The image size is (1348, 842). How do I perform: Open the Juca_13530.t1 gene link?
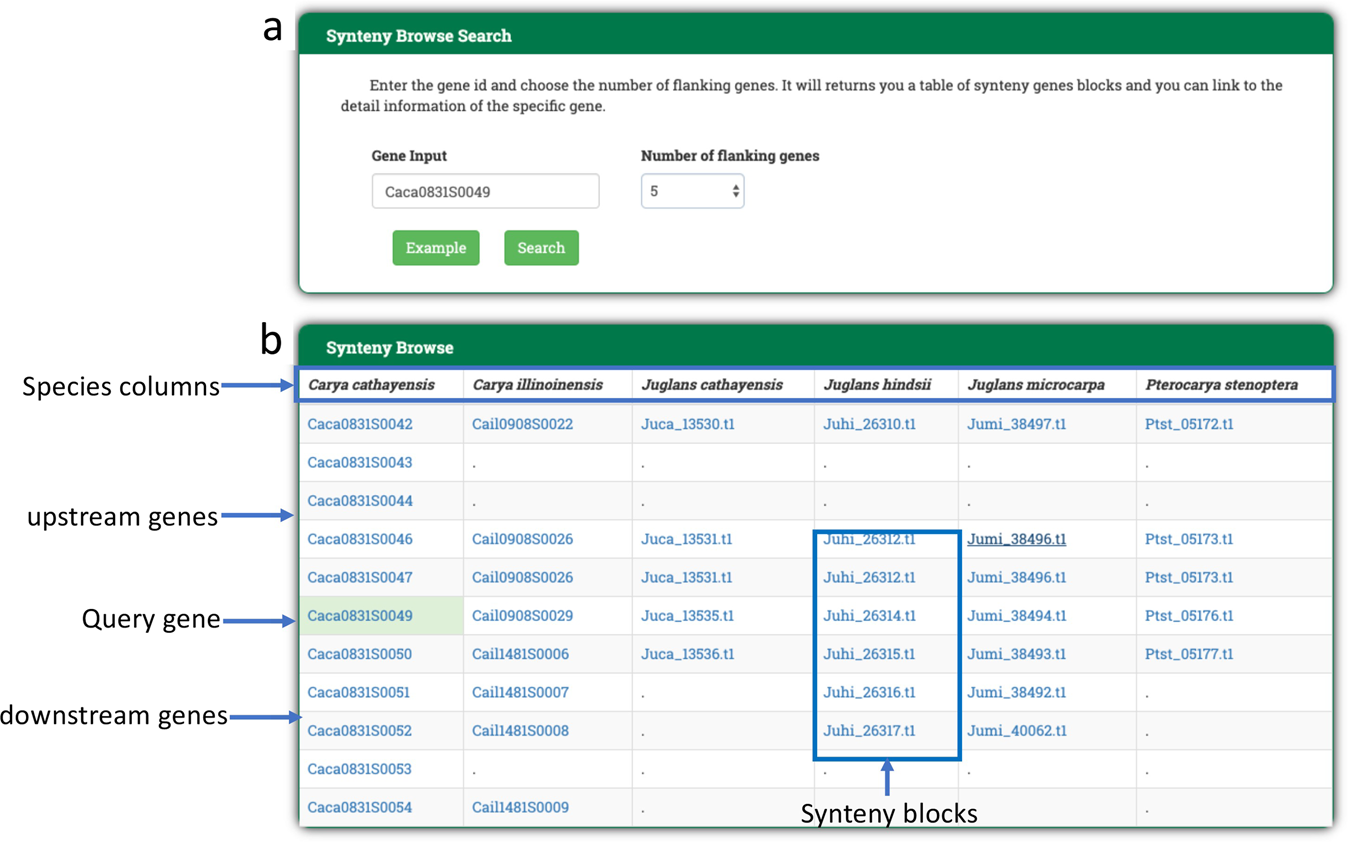pyautogui.click(x=688, y=424)
